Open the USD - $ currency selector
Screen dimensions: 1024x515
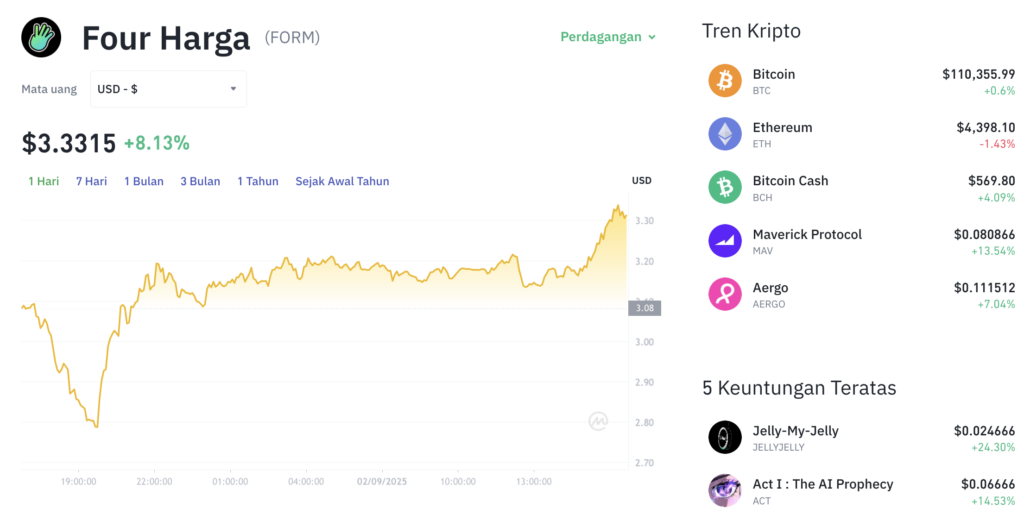click(x=168, y=89)
